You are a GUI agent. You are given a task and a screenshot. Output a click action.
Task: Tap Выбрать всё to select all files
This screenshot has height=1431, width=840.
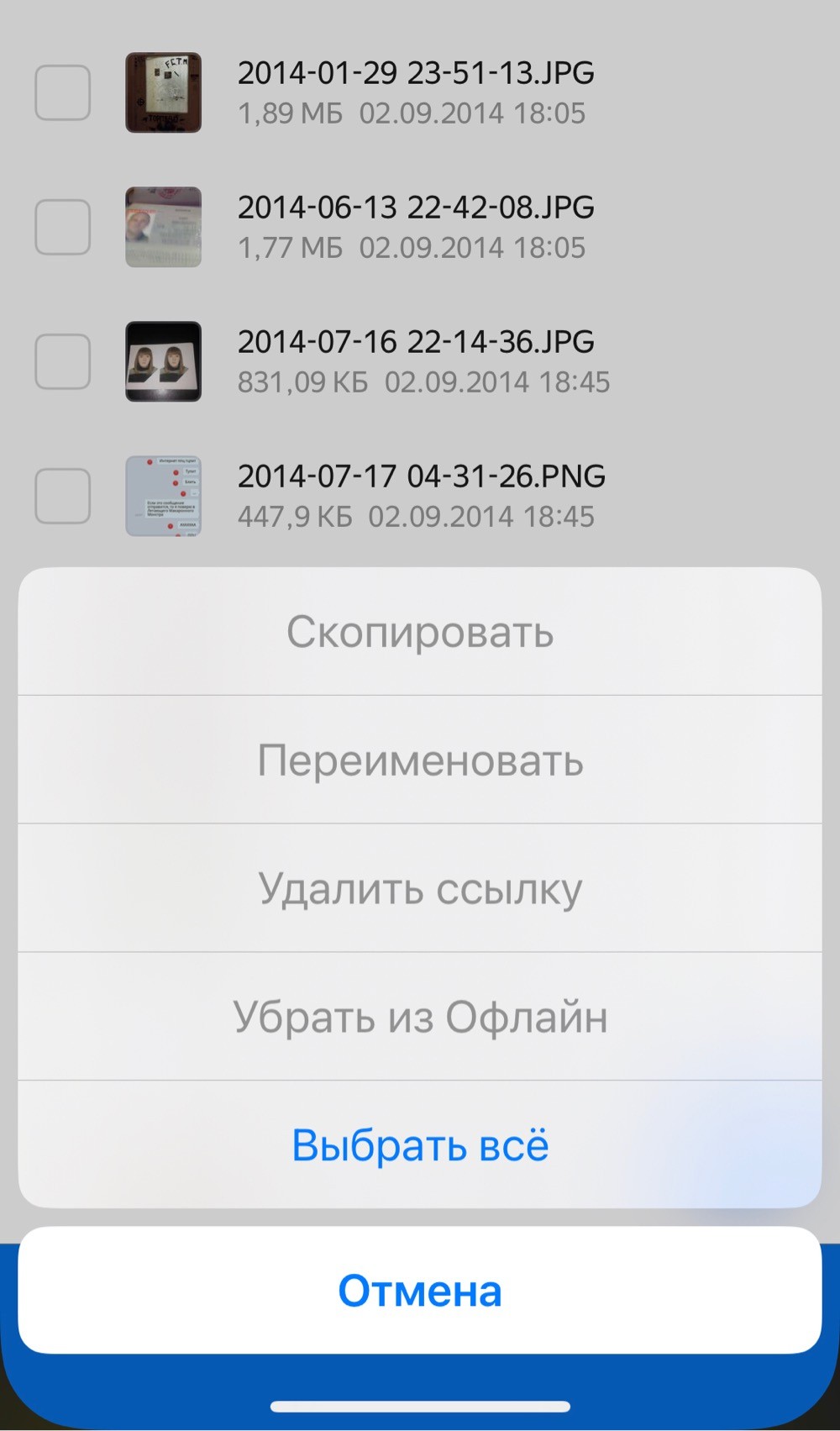point(420,1145)
